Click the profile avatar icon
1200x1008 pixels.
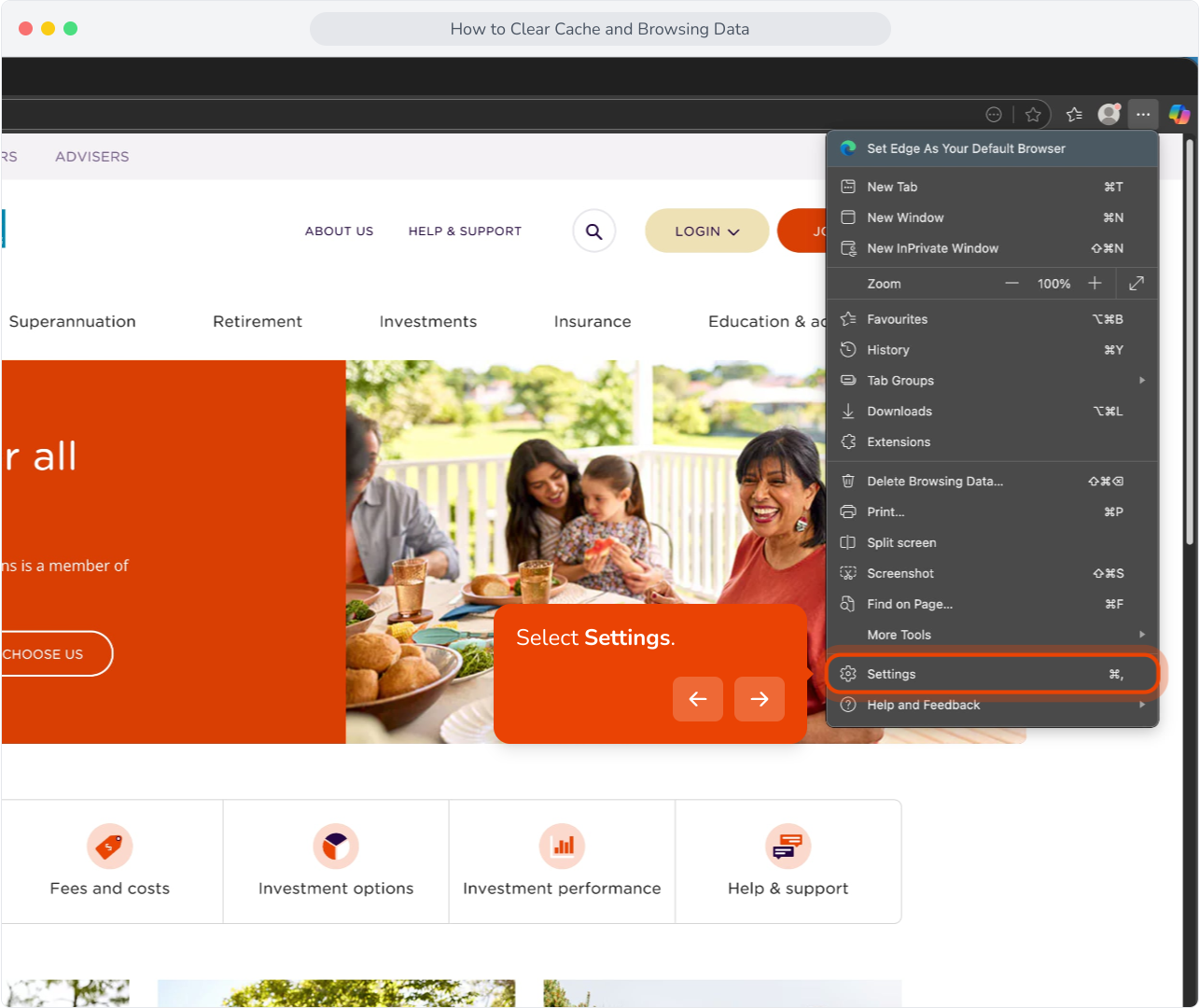(x=1109, y=114)
